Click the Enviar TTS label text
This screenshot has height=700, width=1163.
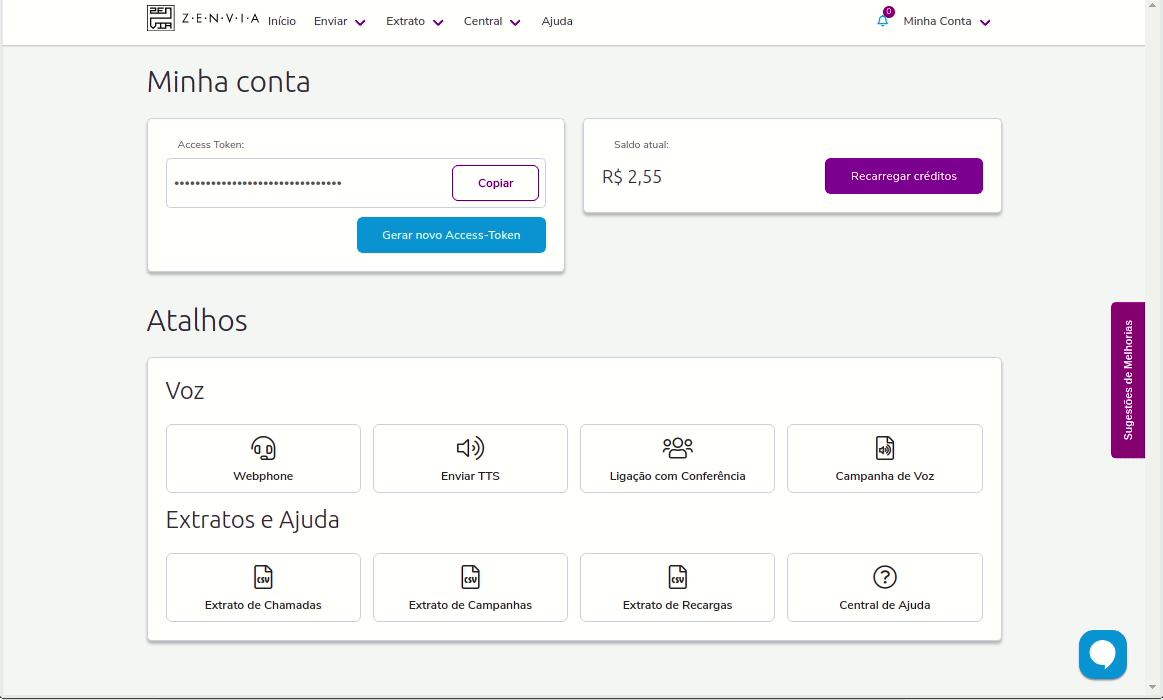[x=470, y=476]
